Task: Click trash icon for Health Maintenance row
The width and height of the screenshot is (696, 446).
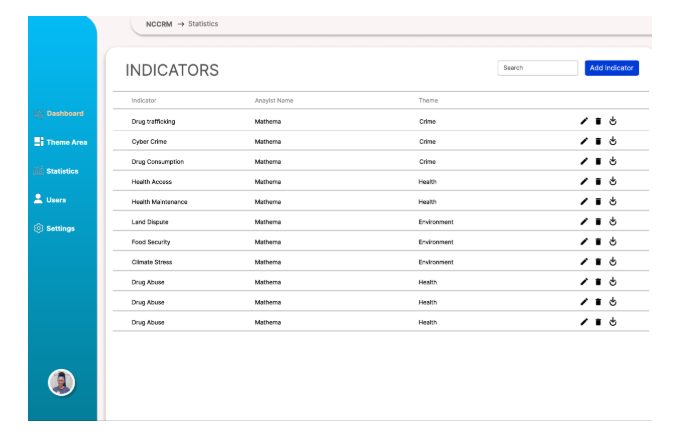Action: pyautogui.click(x=598, y=201)
